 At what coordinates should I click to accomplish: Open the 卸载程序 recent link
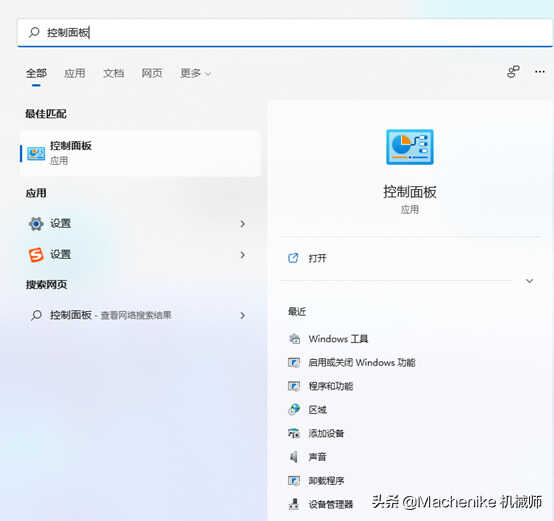point(326,480)
